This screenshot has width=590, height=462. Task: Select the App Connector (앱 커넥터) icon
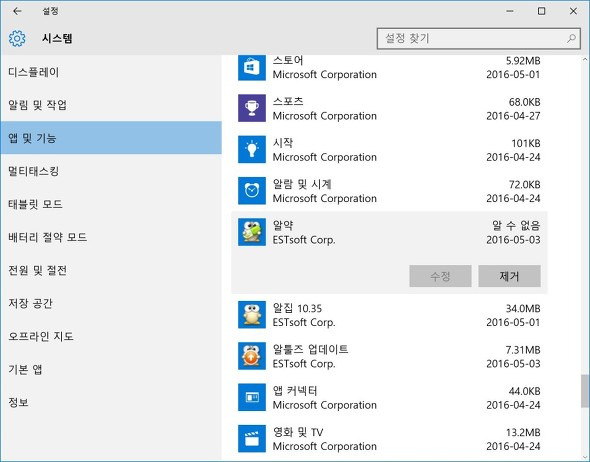tap(252, 397)
